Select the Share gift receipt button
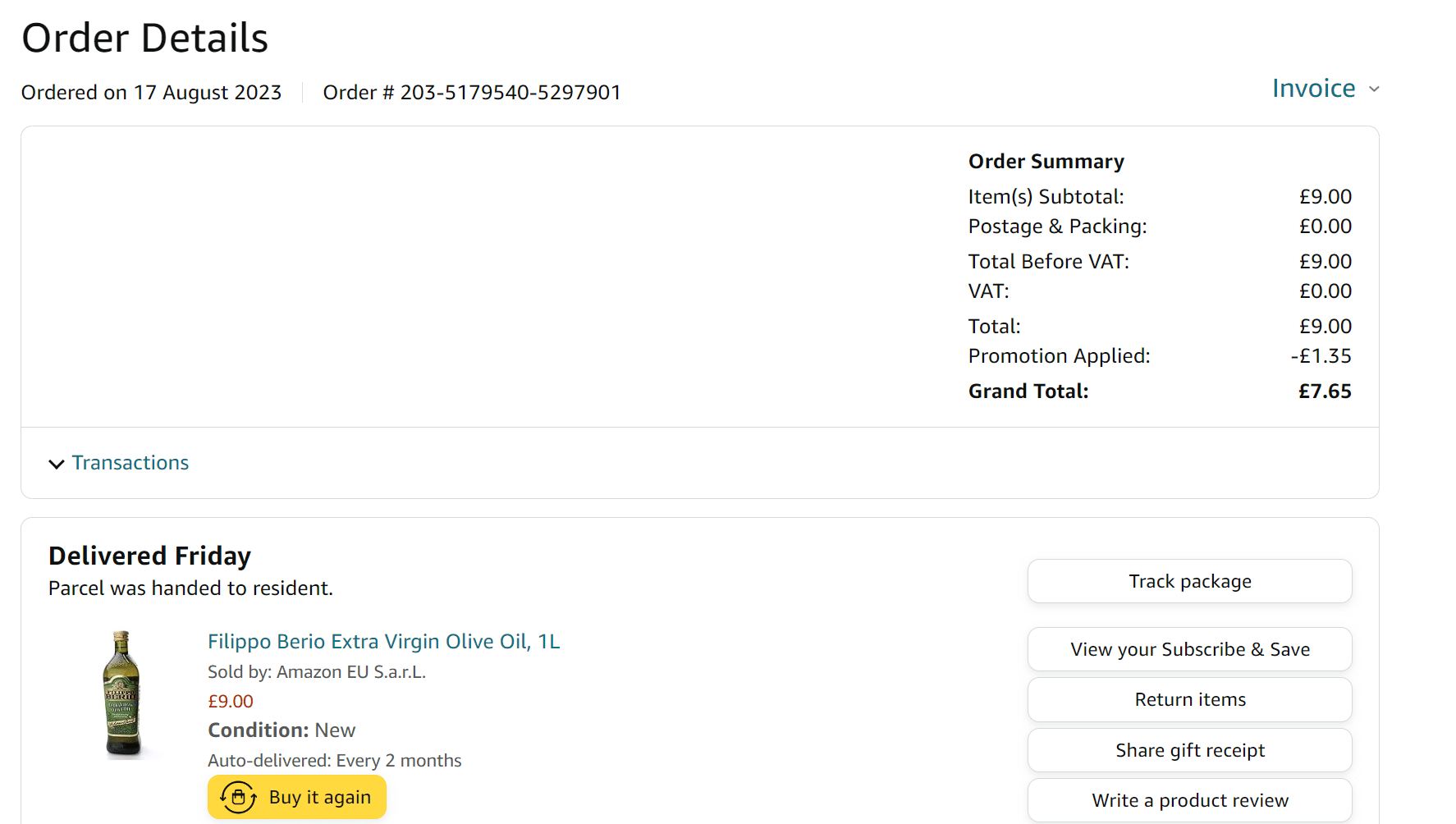The width and height of the screenshot is (1456, 824). coord(1190,750)
